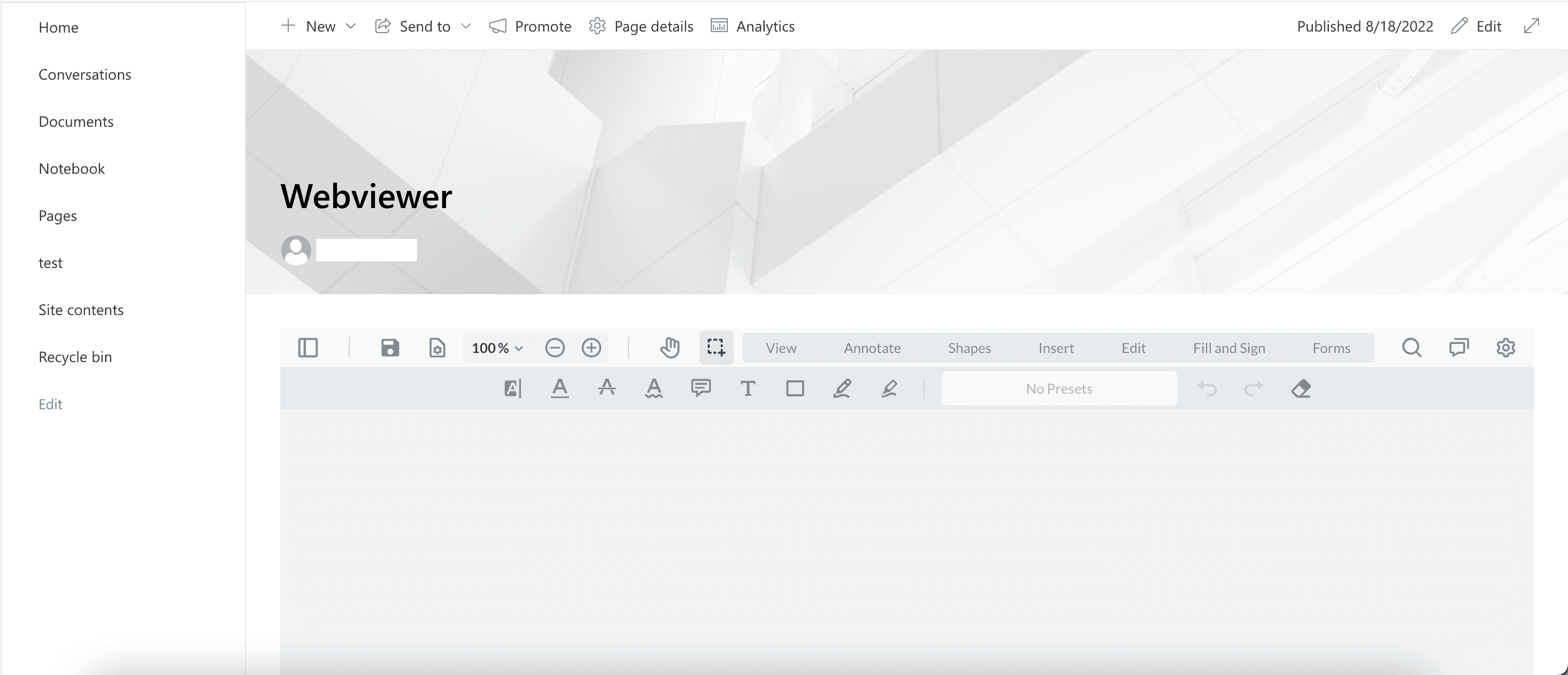
Task: Switch to the Annotate tab
Action: click(872, 348)
